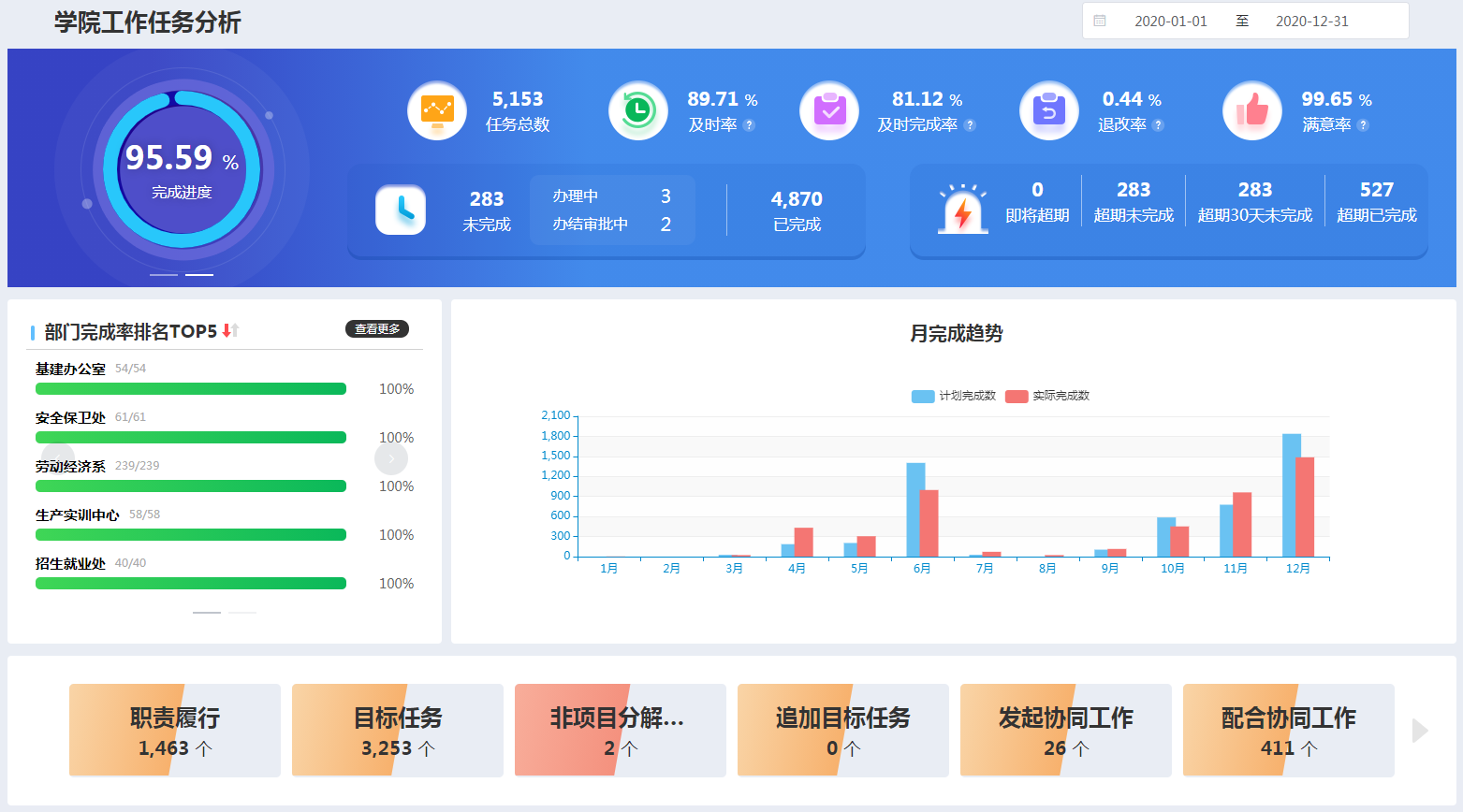Toggle 实际完成数 legend series
The width and height of the screenshot is (1463, 812).
[1047, 396]
